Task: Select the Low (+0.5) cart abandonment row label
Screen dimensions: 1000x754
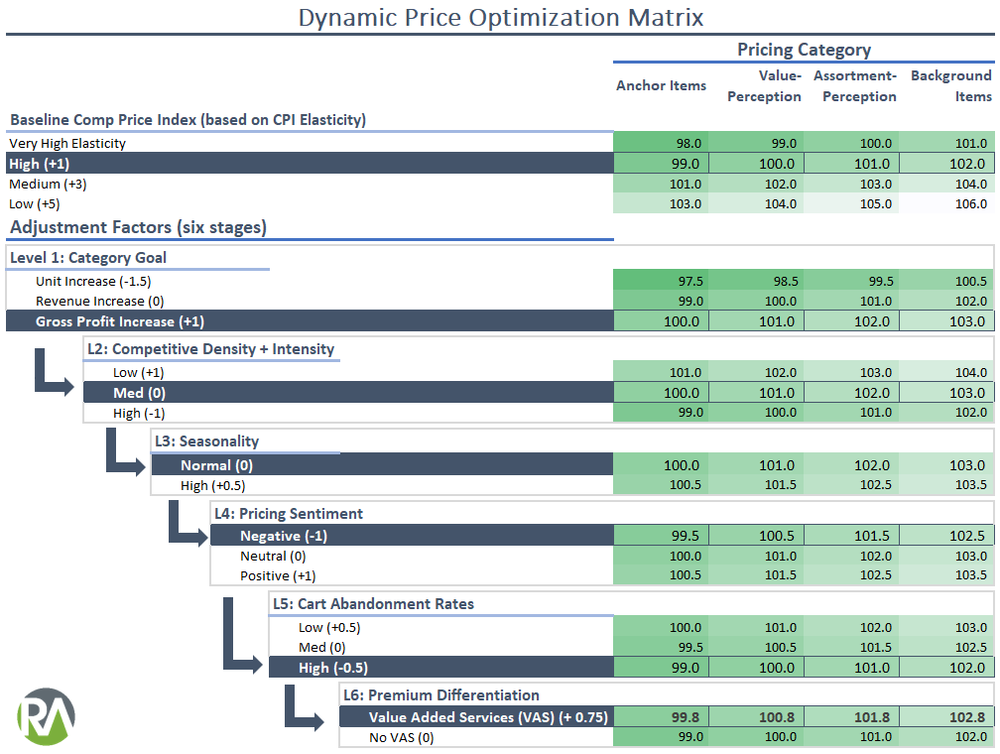Action: click(329, 628)
